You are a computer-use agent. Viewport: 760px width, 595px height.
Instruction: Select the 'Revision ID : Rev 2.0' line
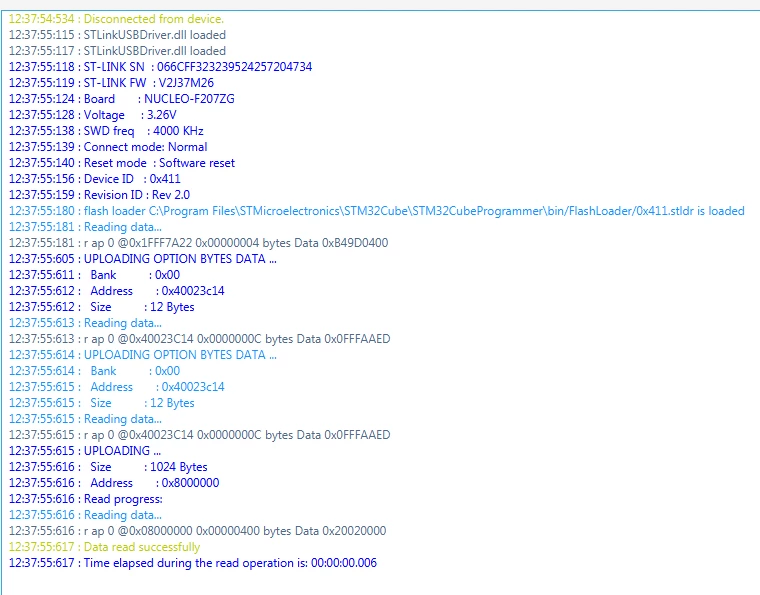[x=99, y=195]
